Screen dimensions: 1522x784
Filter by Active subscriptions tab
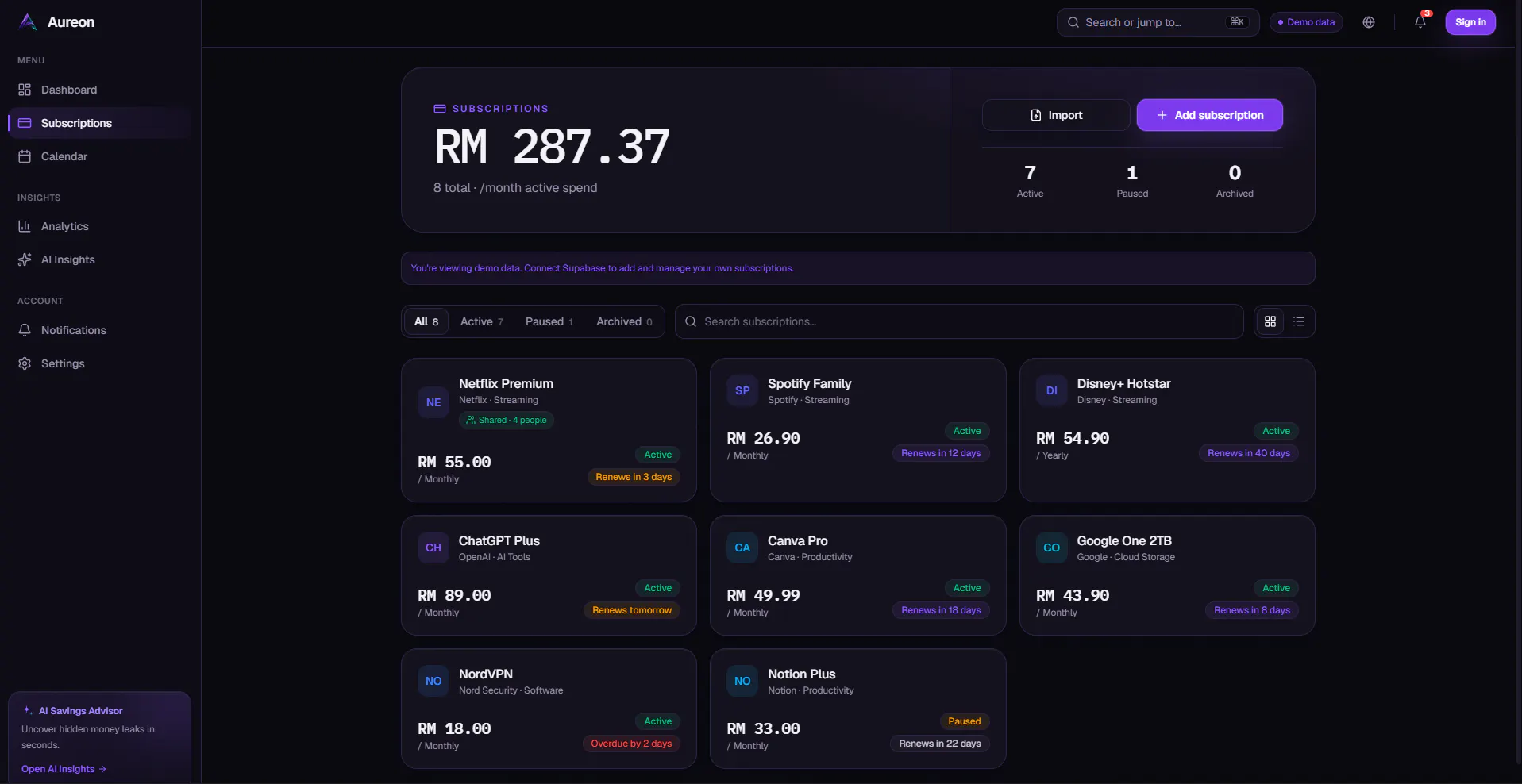[482, 321]
